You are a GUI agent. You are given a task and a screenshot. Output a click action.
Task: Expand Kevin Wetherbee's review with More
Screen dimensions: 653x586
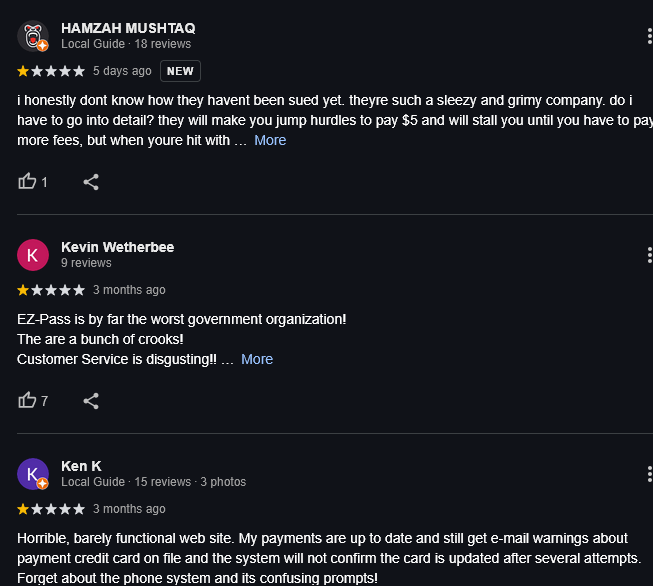pos(257,359)
